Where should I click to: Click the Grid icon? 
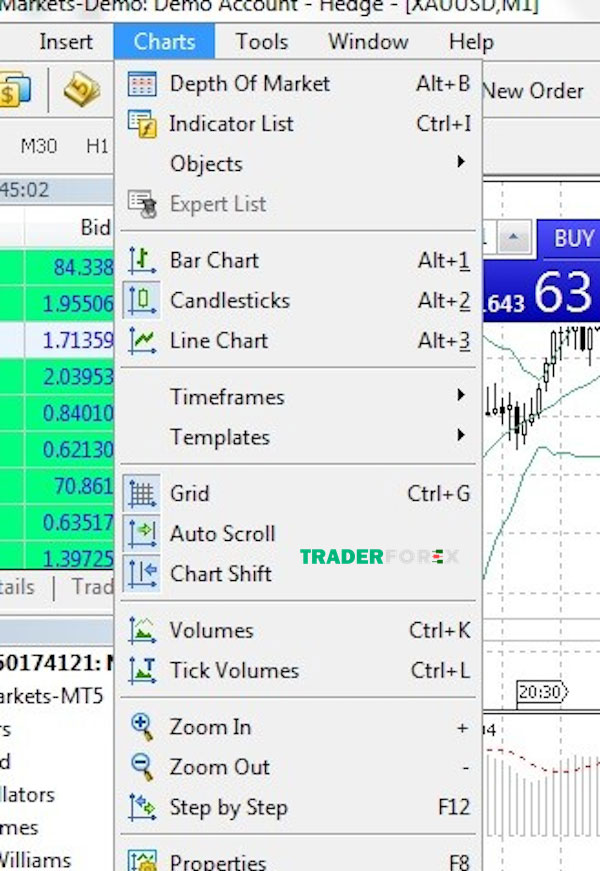pyautogui.click(x=142, y=493)
